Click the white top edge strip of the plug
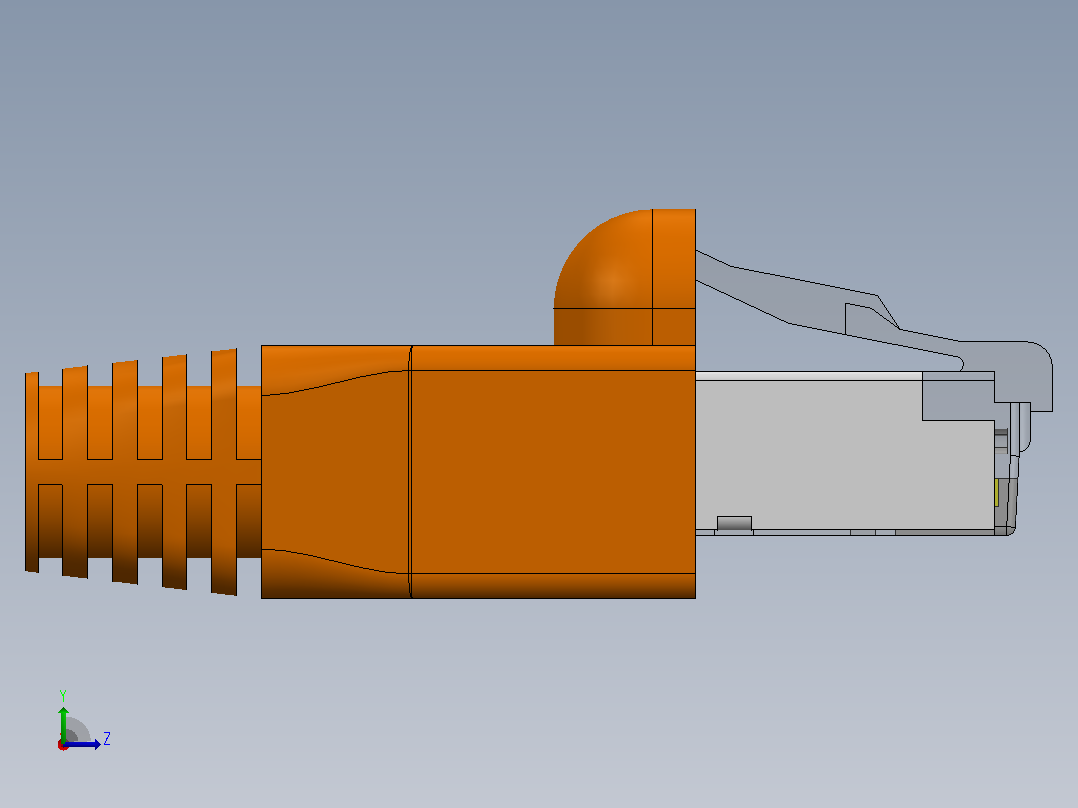The width and height of the screenshot is (1078, 808). [x=808, y=376]
